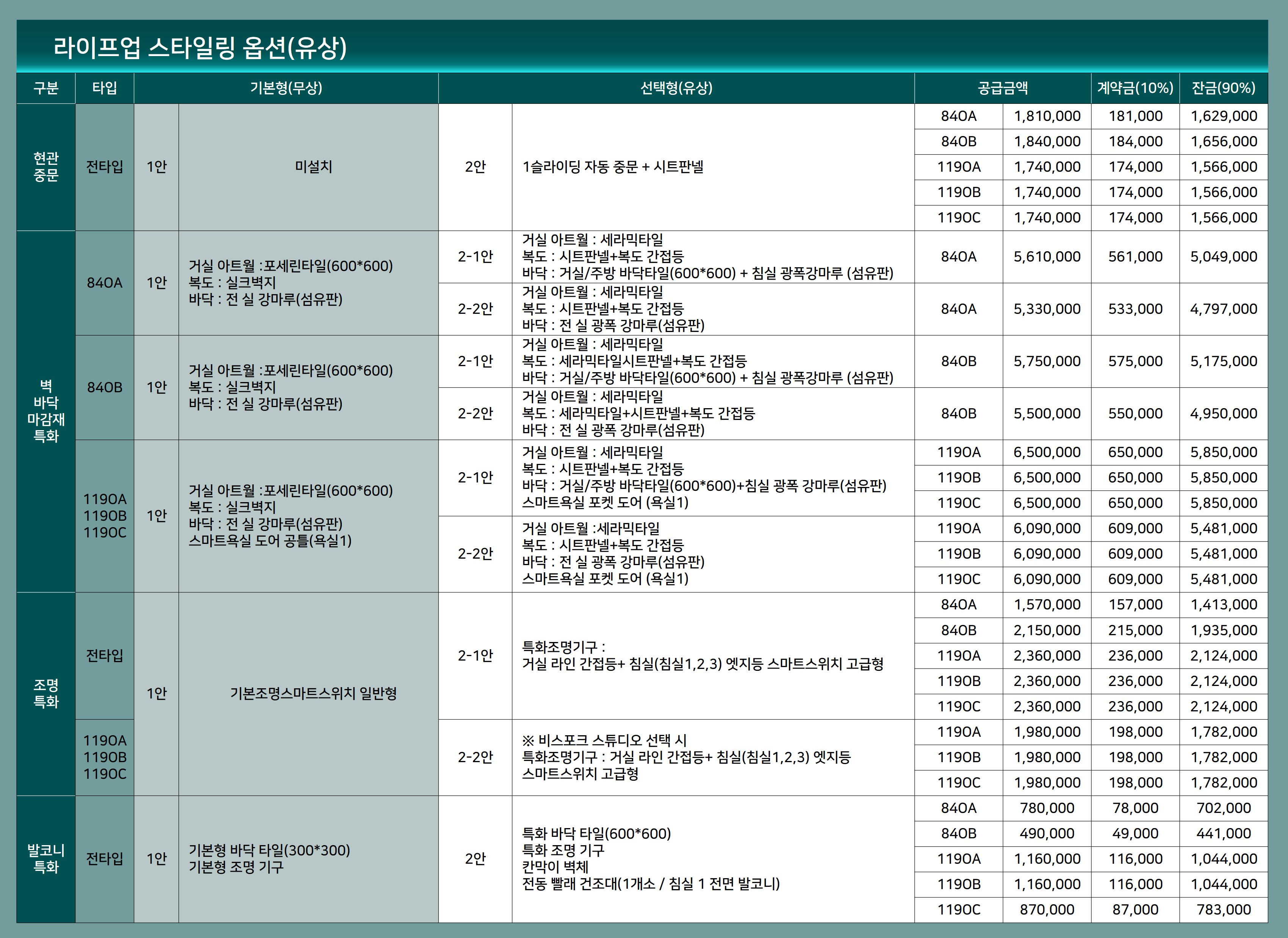This screenshot has height=938, width=1288.
Task: Click the 잔금(90%) column header
Action: (1223, 88)
